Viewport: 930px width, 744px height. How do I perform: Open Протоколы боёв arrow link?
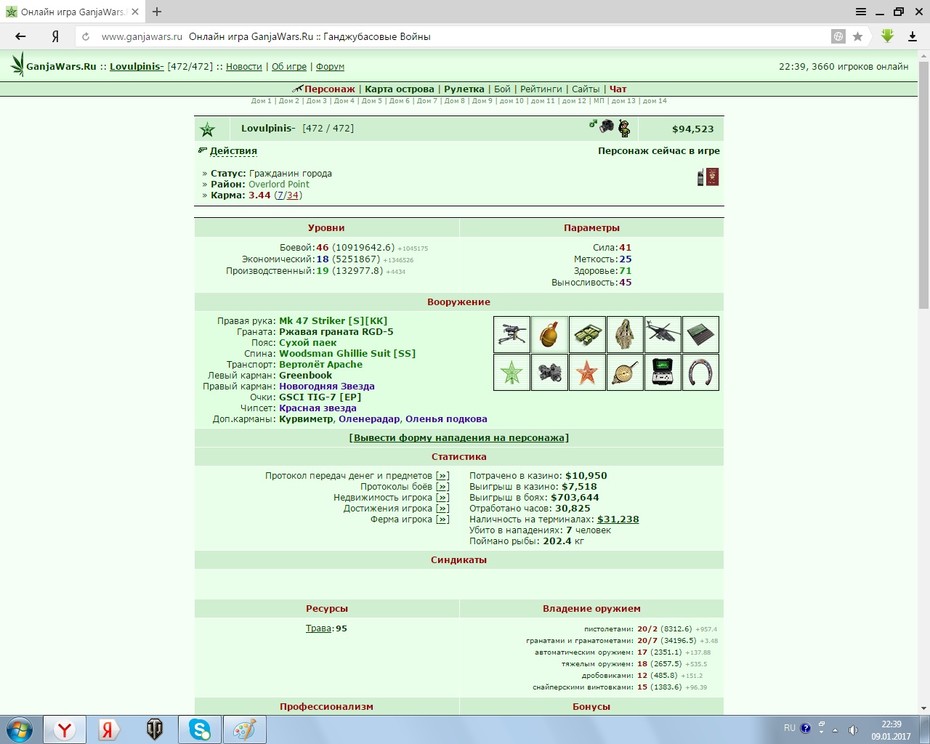point(442,487)
